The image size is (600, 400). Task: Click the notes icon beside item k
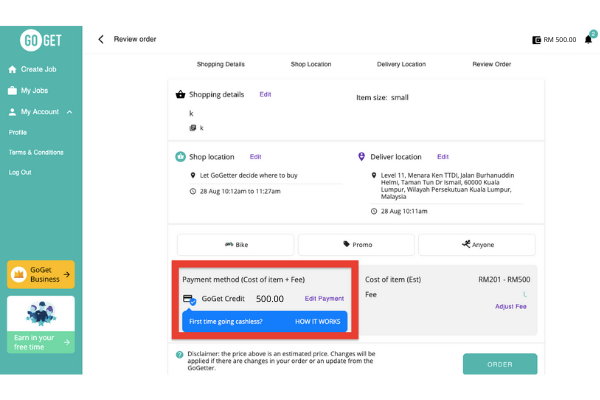pyautogui.click(x=193, y=128)
